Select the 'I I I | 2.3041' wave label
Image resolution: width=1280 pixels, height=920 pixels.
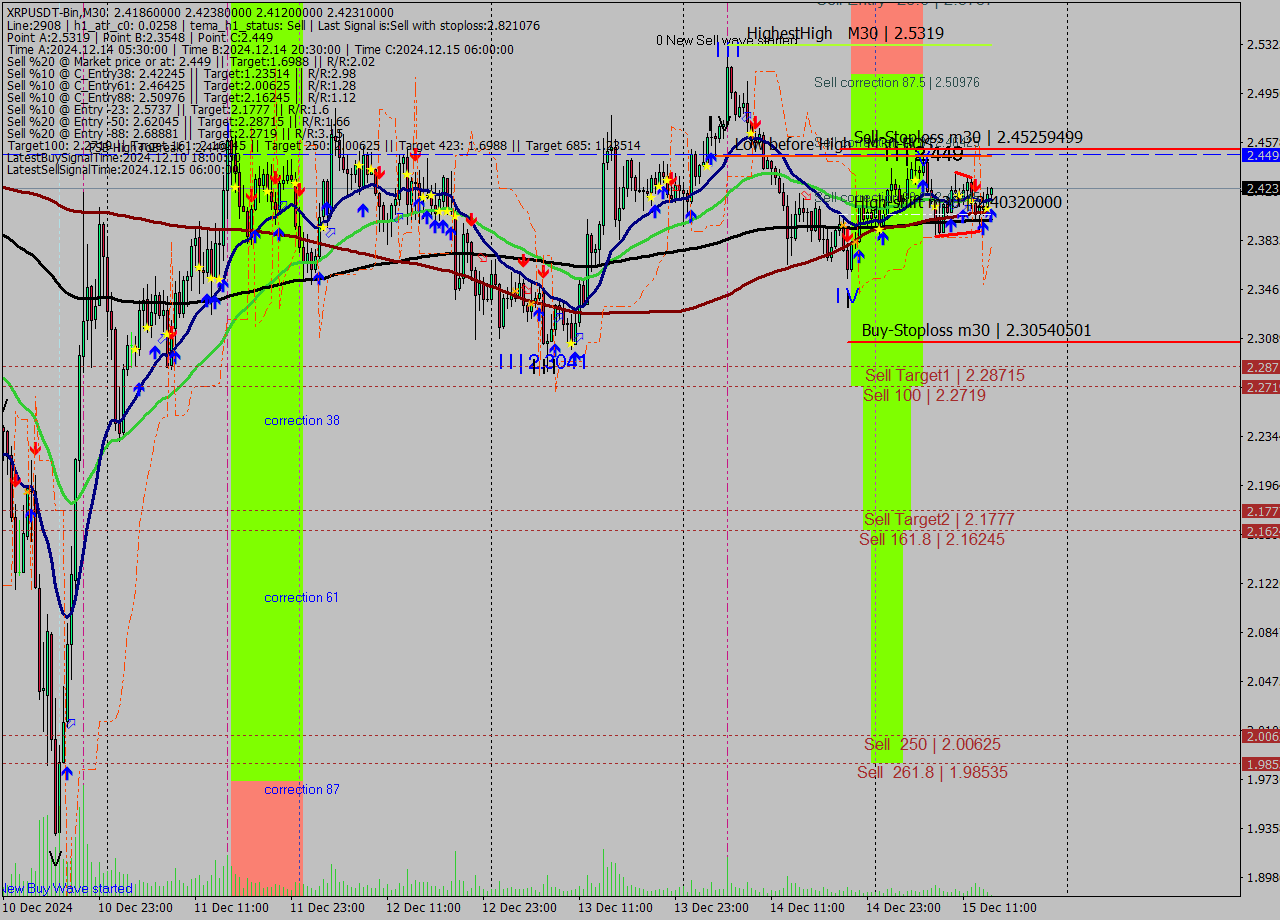(x=542, y=362)
